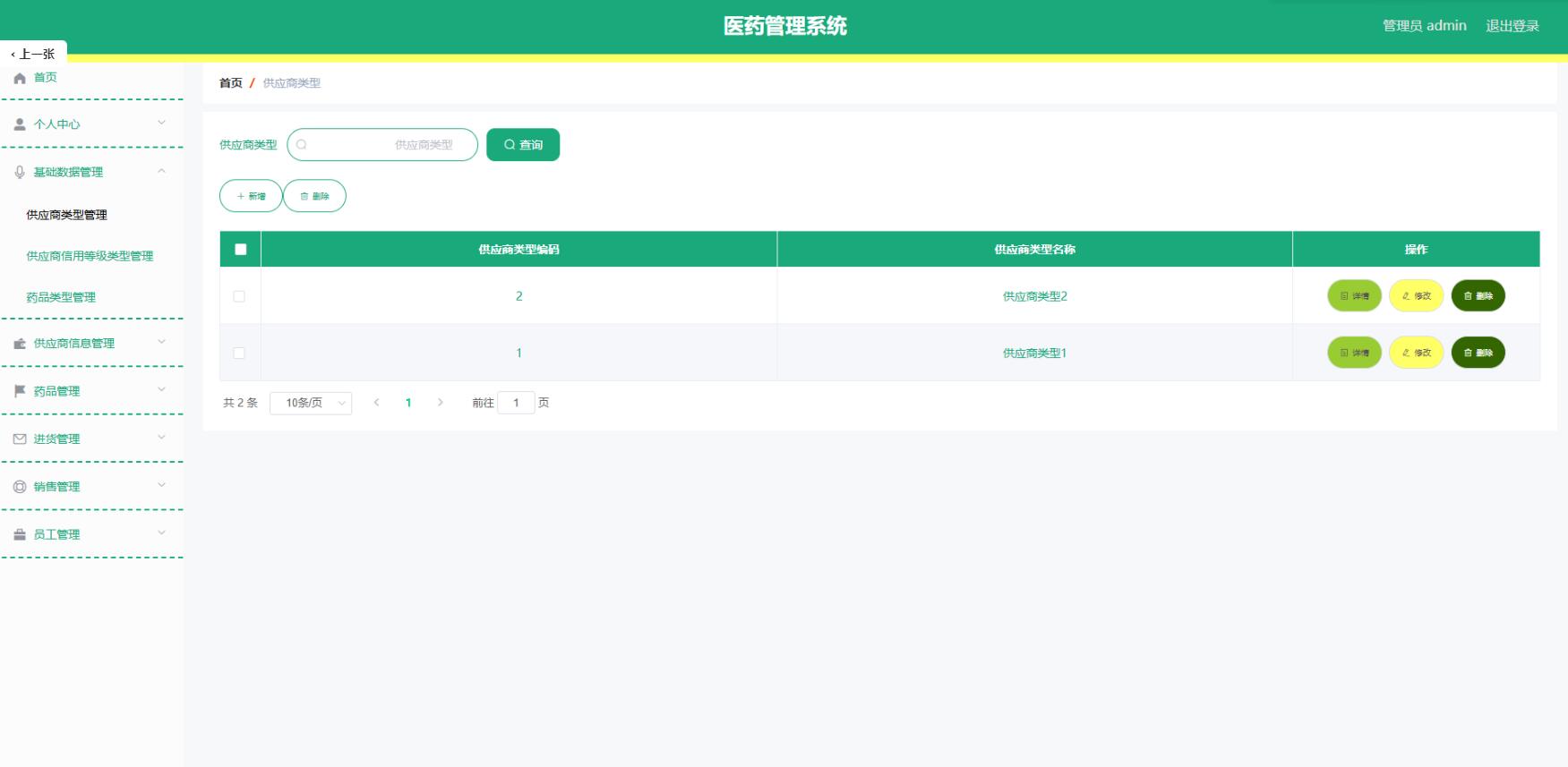Select 供应商类型管理 in the submenu

click(x=67, y=215)
